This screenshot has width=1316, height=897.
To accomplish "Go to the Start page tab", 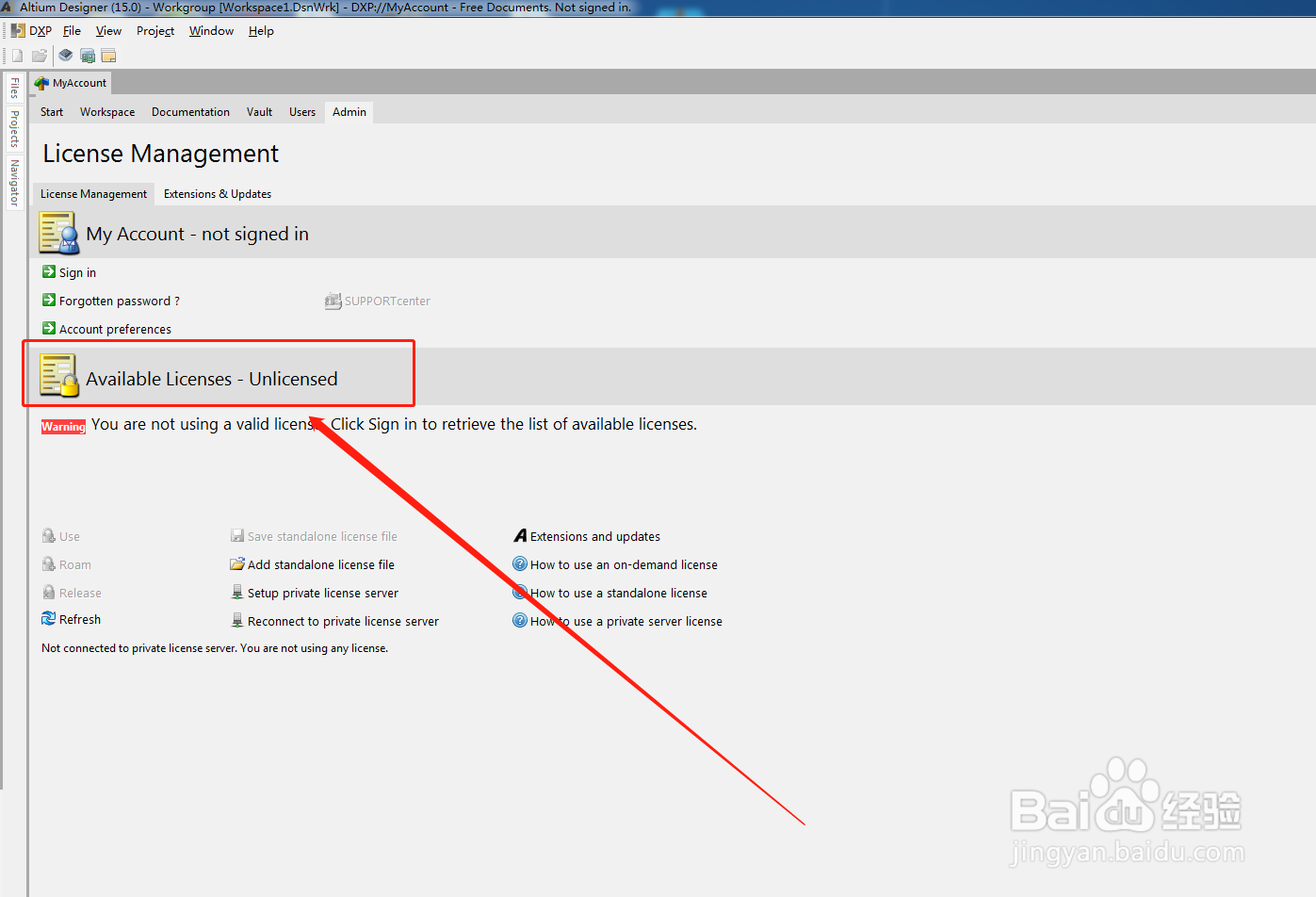I will pyautogui.click(x=52, y=112).
